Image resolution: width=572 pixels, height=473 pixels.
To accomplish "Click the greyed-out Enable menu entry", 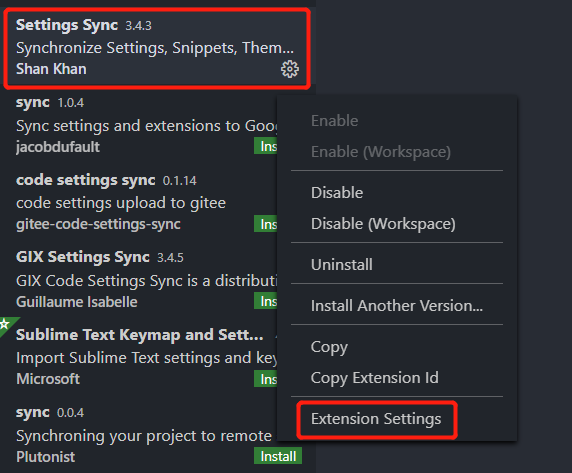I will (335, 121).
